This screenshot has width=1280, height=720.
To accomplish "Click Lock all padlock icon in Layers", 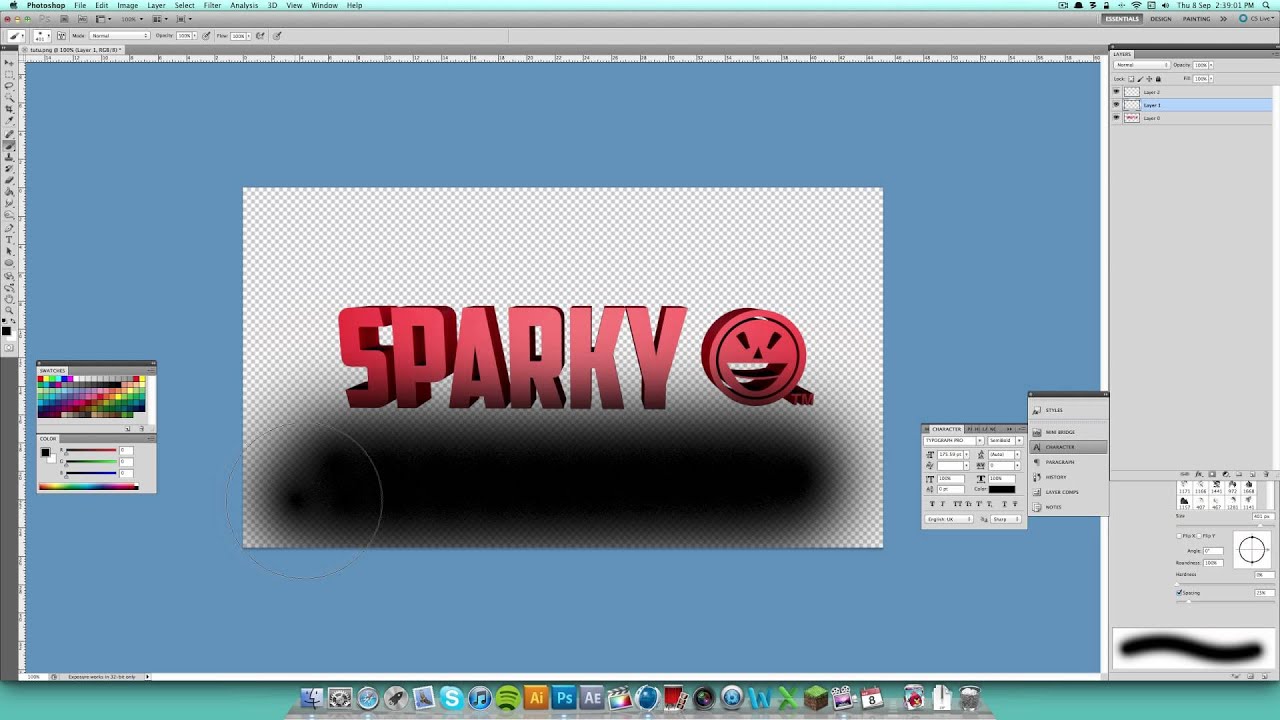I will pyautogui.click(x=1158, y=79).
